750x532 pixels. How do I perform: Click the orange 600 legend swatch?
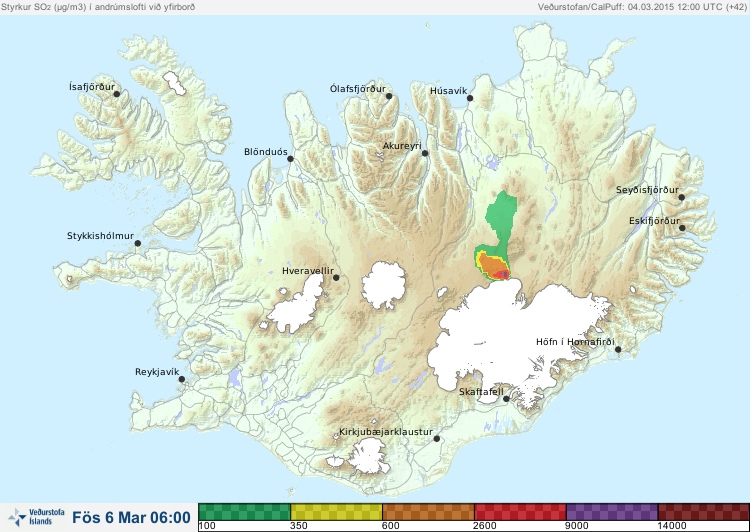[x=429, y=512]
